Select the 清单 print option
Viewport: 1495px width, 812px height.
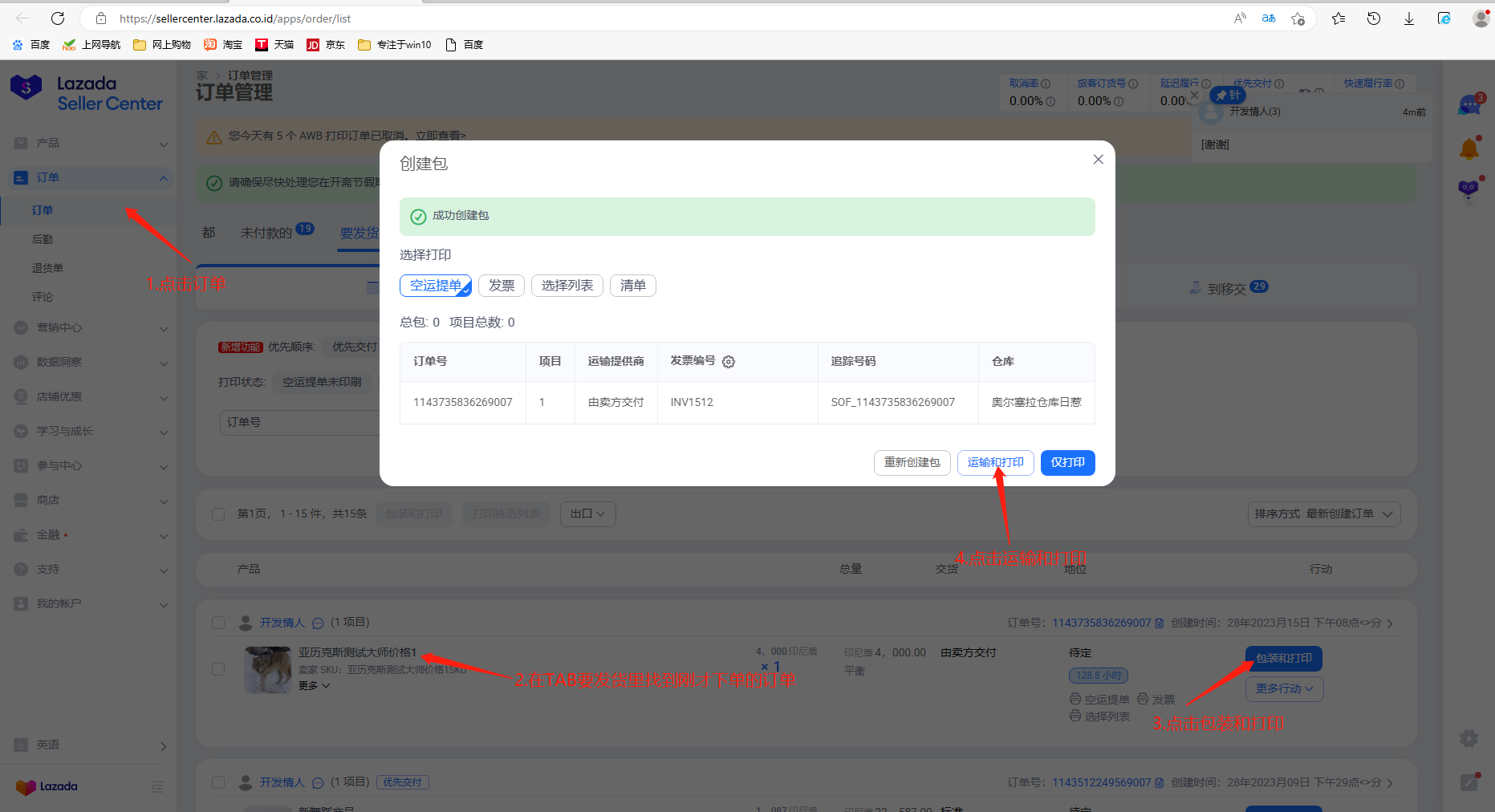pyautogui.click(x=633, y=286)
